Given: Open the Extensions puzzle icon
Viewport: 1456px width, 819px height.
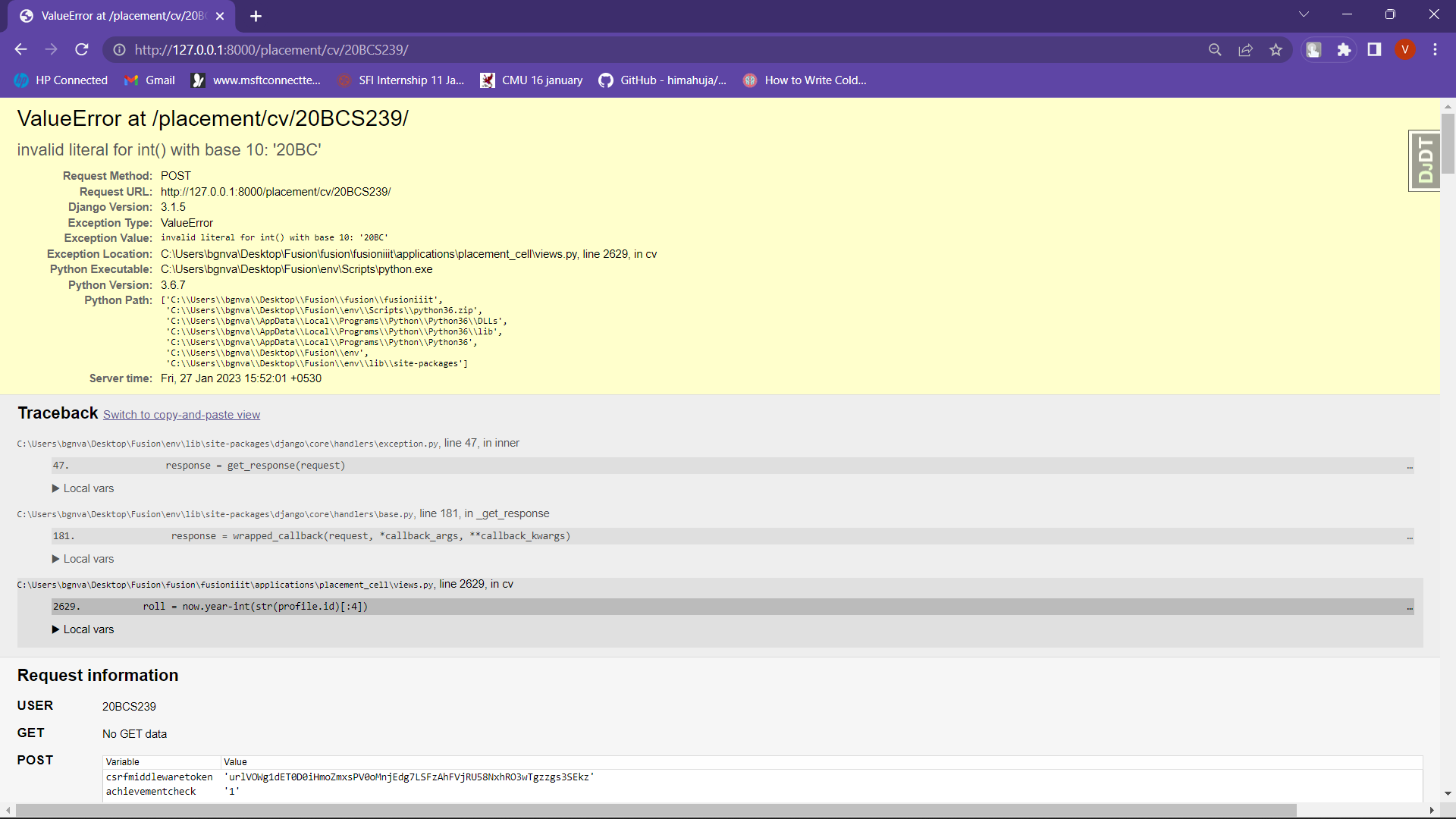Looking at the screenshot, I should 1344,49.
